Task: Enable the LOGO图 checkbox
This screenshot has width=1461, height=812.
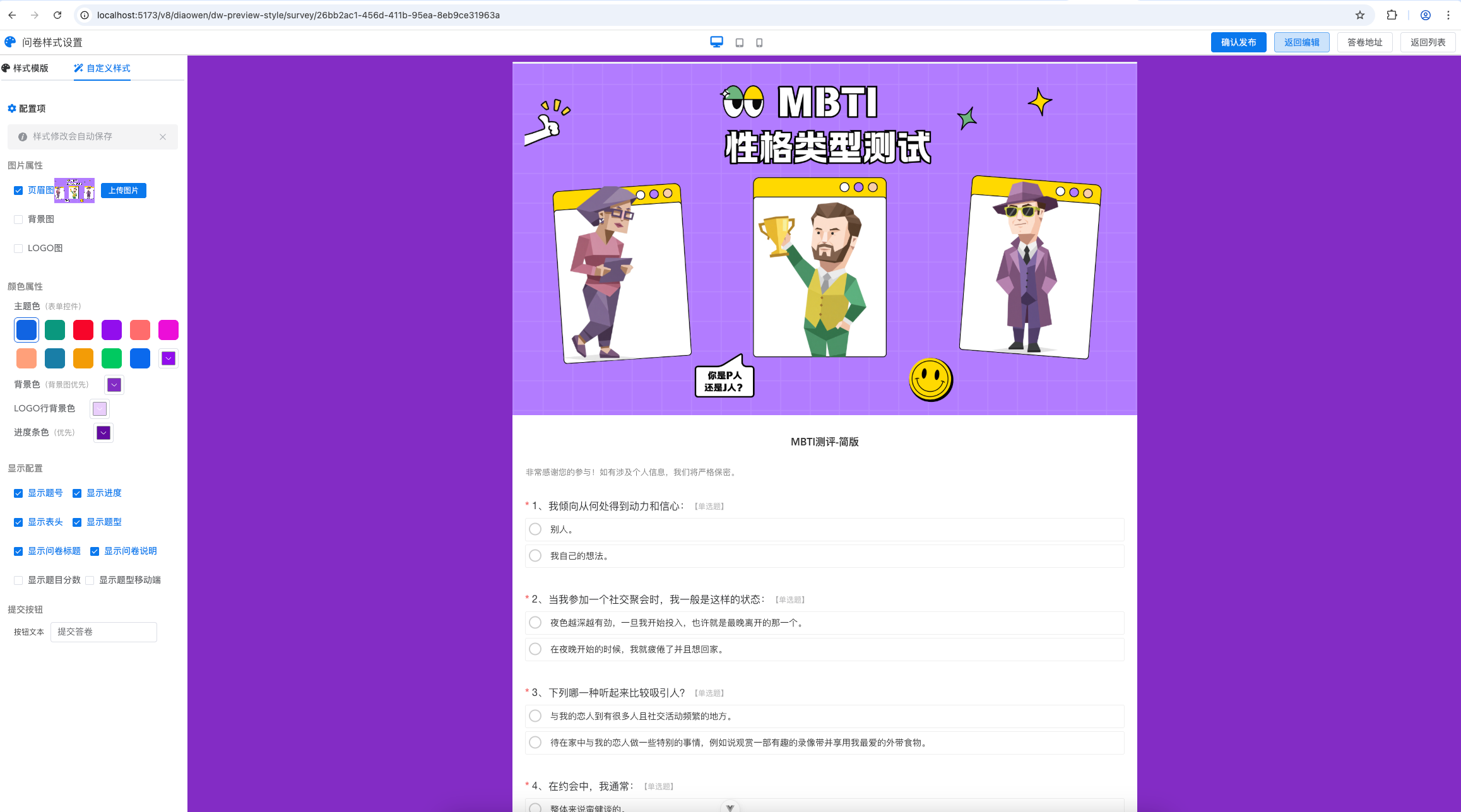Action: pos(18,249)
